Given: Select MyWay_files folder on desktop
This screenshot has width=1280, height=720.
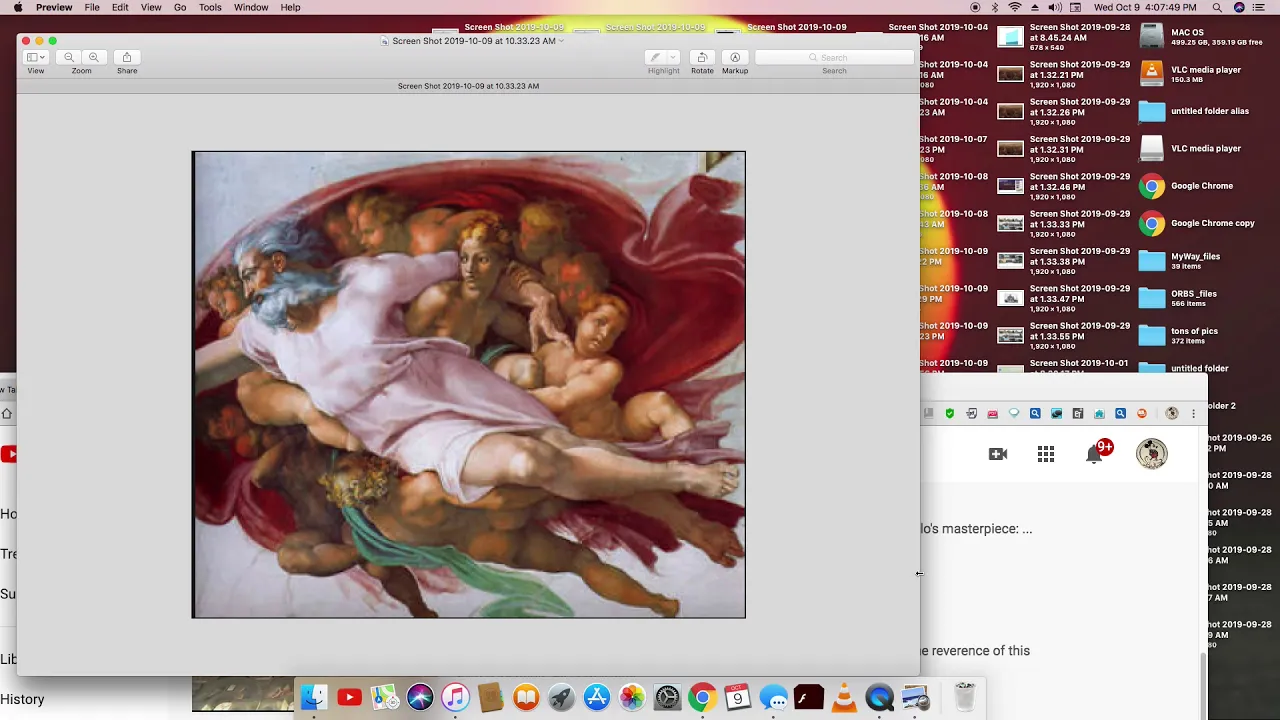Looking at the screenshot, I should (1152, 260).
